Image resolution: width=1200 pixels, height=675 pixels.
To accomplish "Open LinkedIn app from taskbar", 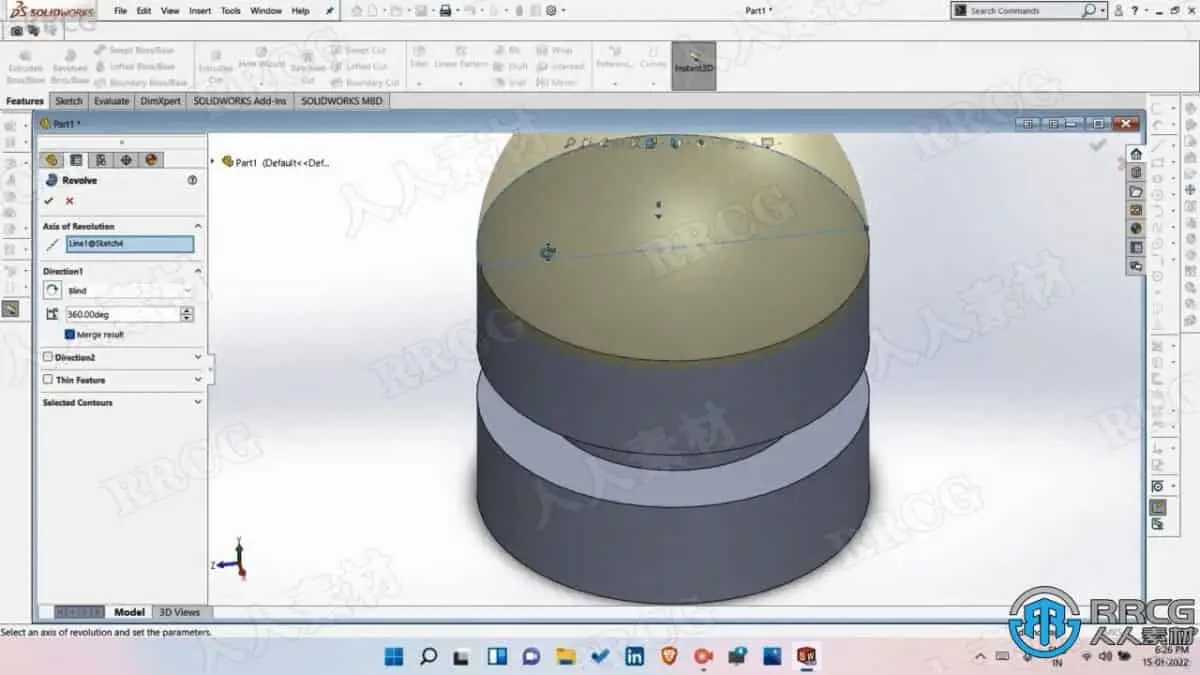I will (634, 656).
